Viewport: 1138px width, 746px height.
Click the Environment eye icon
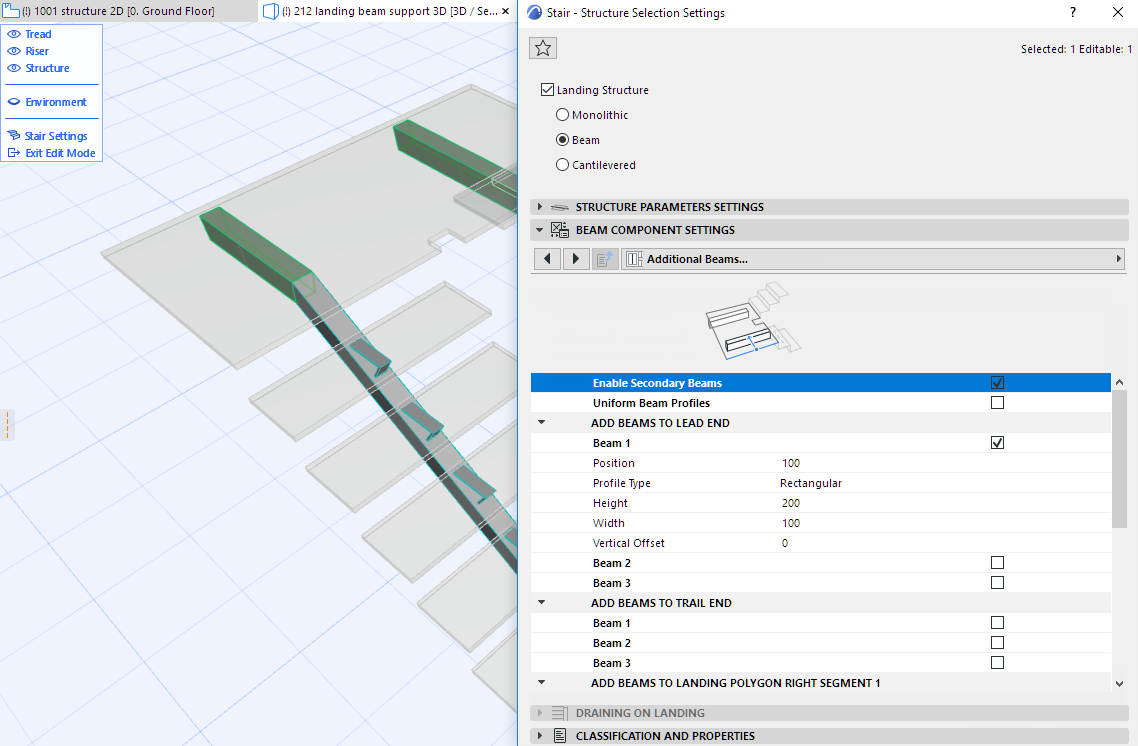(x=14, y=102)
